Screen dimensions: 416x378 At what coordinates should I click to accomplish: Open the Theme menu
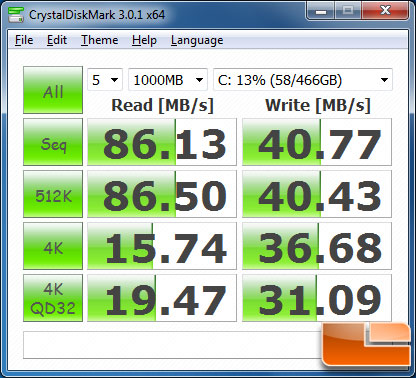(99, 40)
